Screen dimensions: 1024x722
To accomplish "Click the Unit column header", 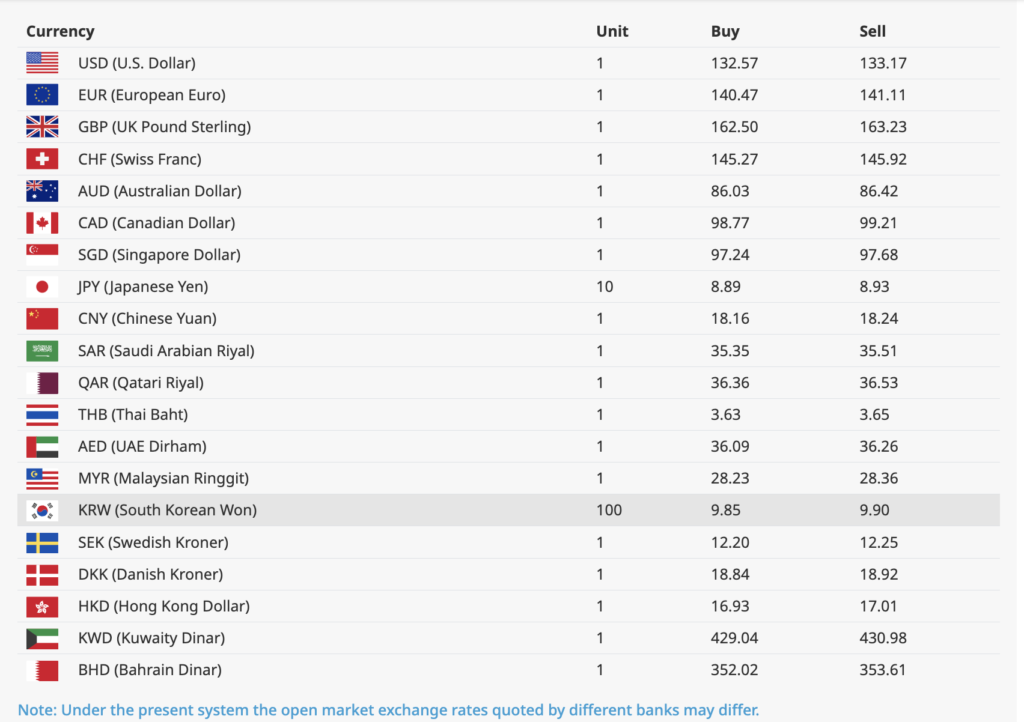I will point(612,31).
